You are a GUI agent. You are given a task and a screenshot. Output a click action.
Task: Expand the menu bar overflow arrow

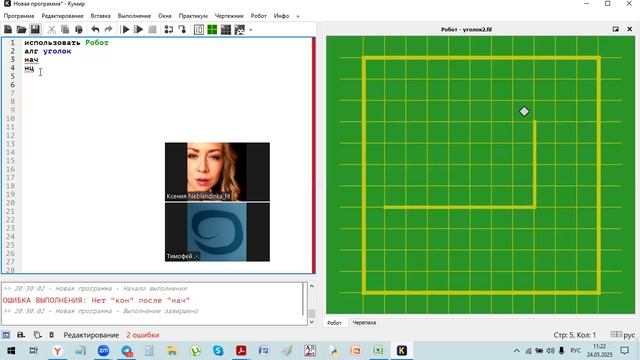coord(298,16)
